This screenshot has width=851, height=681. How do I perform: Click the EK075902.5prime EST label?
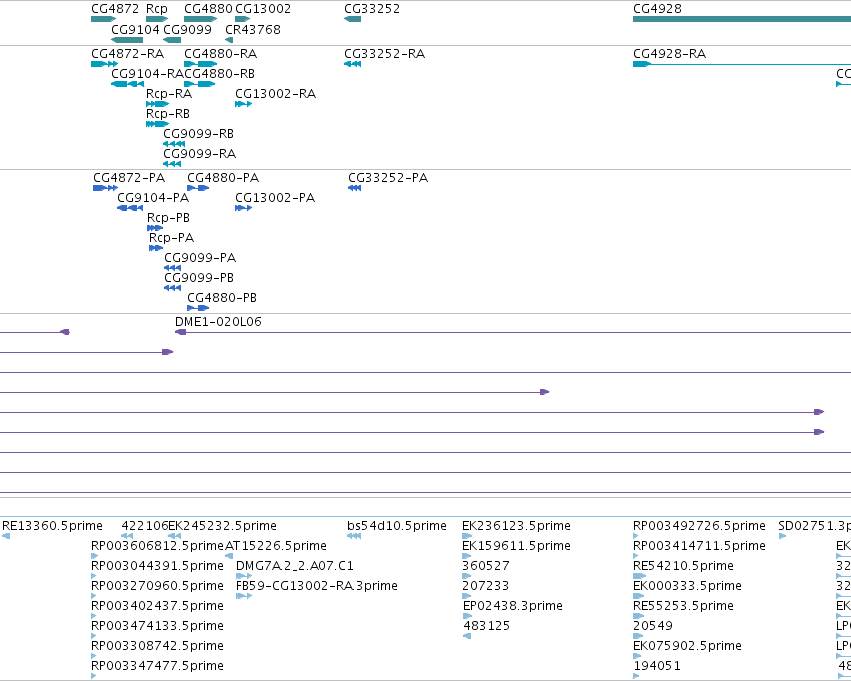click(687, 647)
